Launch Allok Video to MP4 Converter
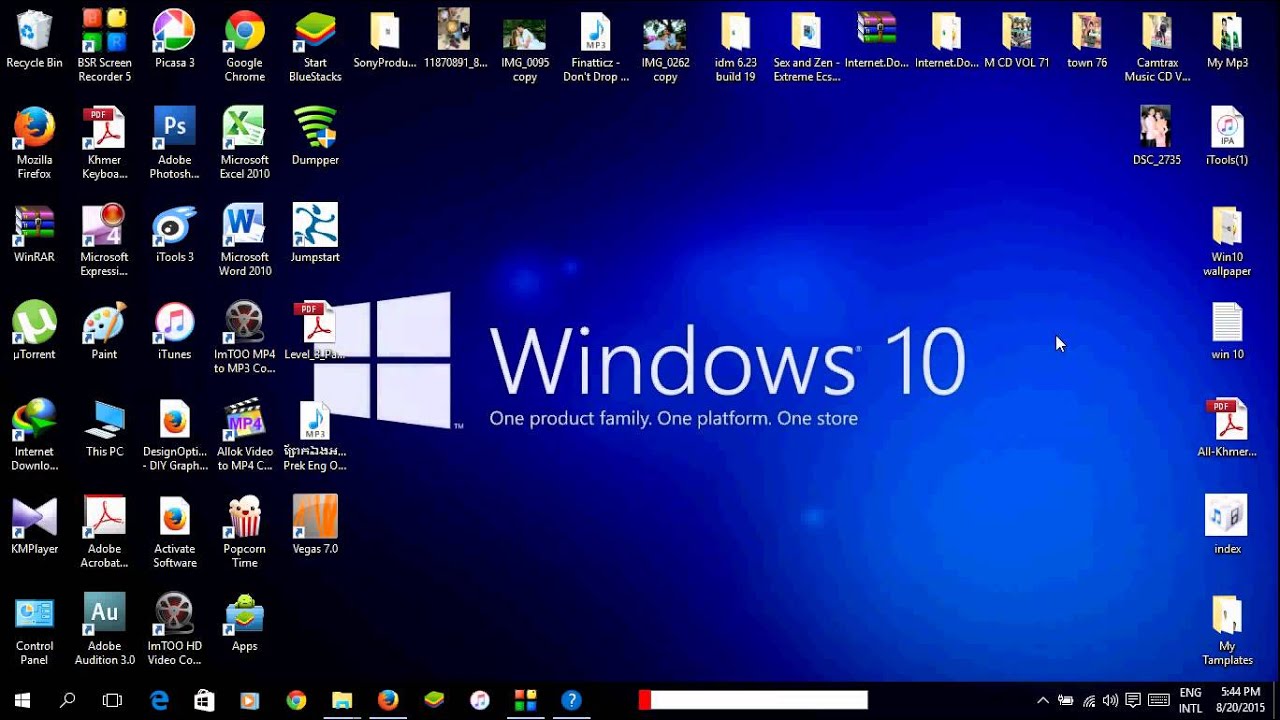Viewport: 1280px width, 720px height. [244, 433]
